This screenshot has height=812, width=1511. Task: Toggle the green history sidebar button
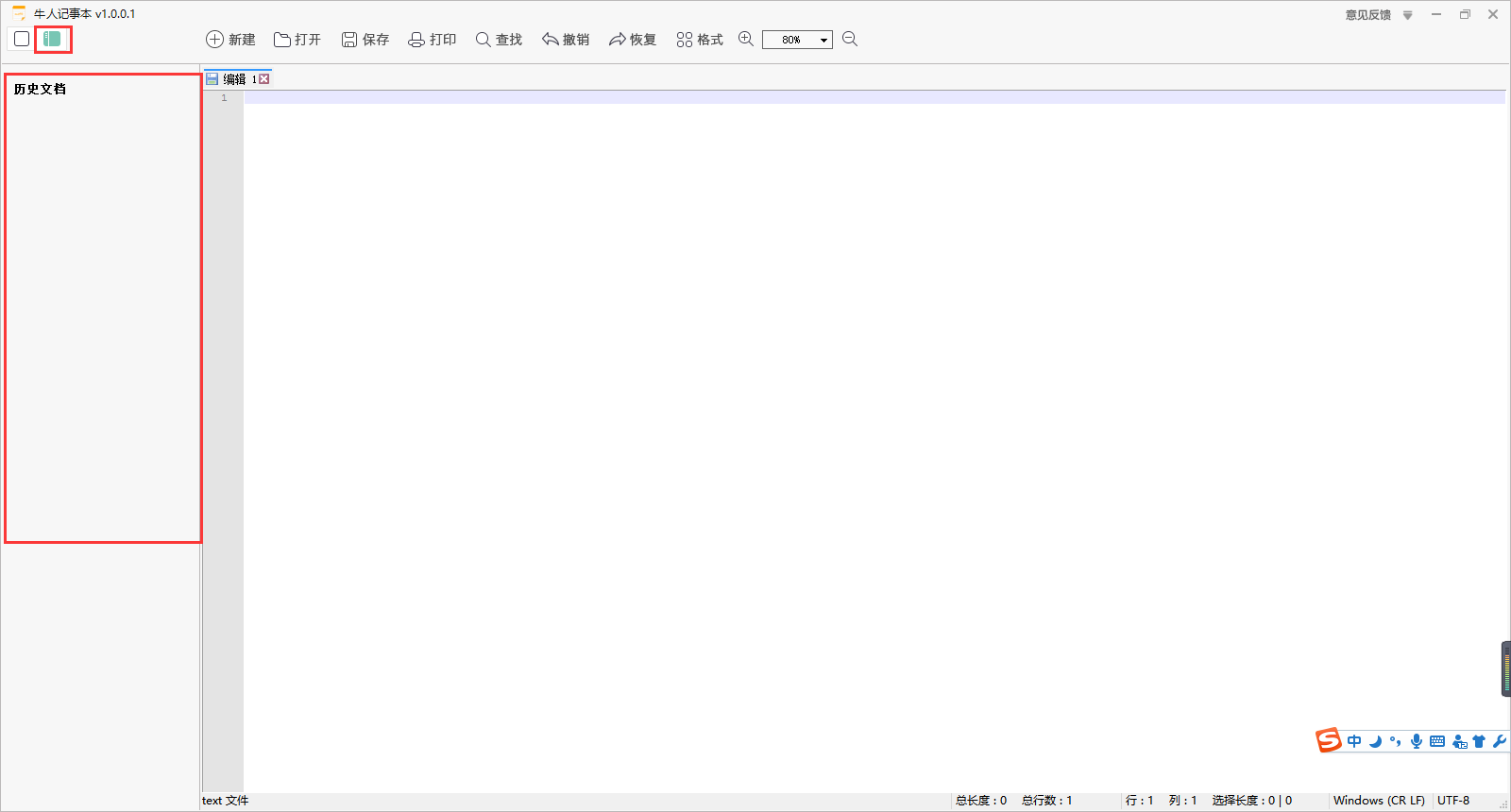tap(53, 39)
